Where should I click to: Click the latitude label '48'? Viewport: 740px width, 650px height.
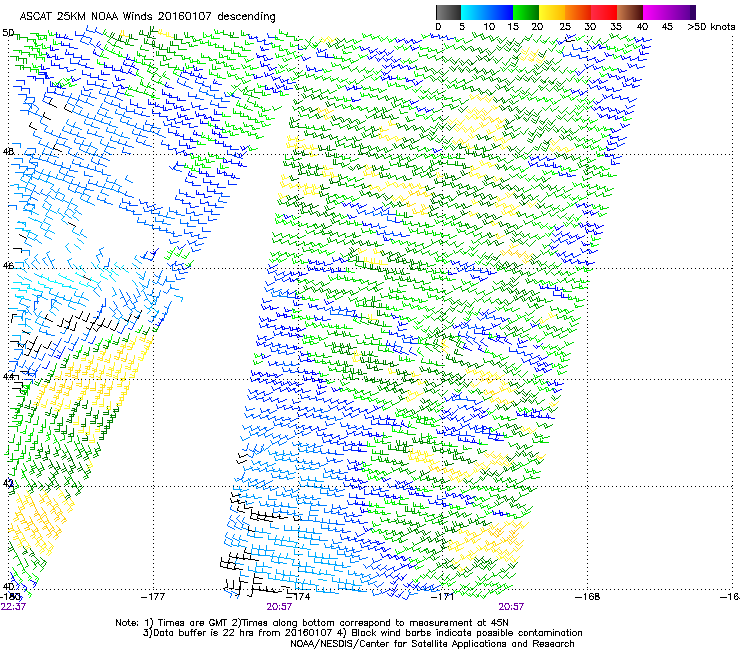[x=8, y=152]
